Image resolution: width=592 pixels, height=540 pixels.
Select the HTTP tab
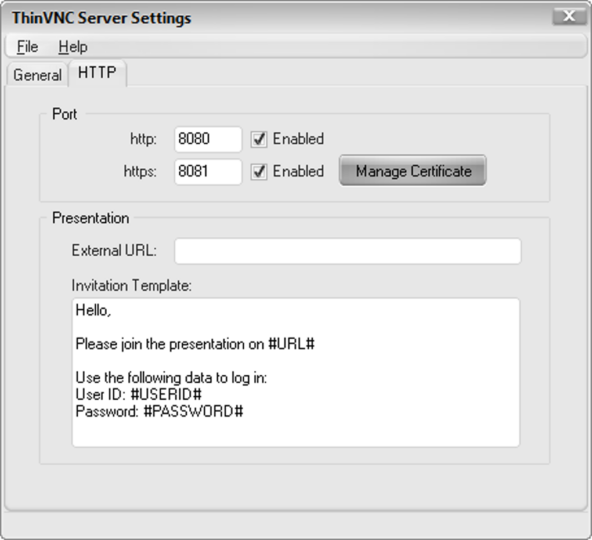click(97, 73)
